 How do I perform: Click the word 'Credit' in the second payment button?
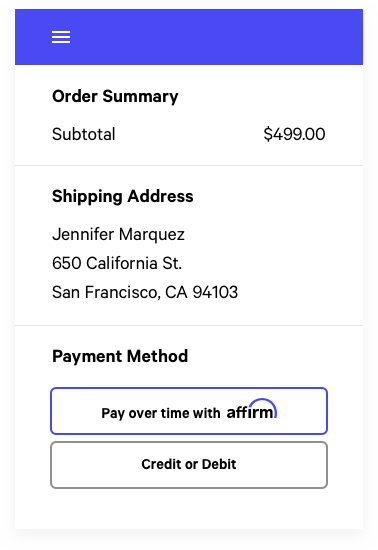161,464
